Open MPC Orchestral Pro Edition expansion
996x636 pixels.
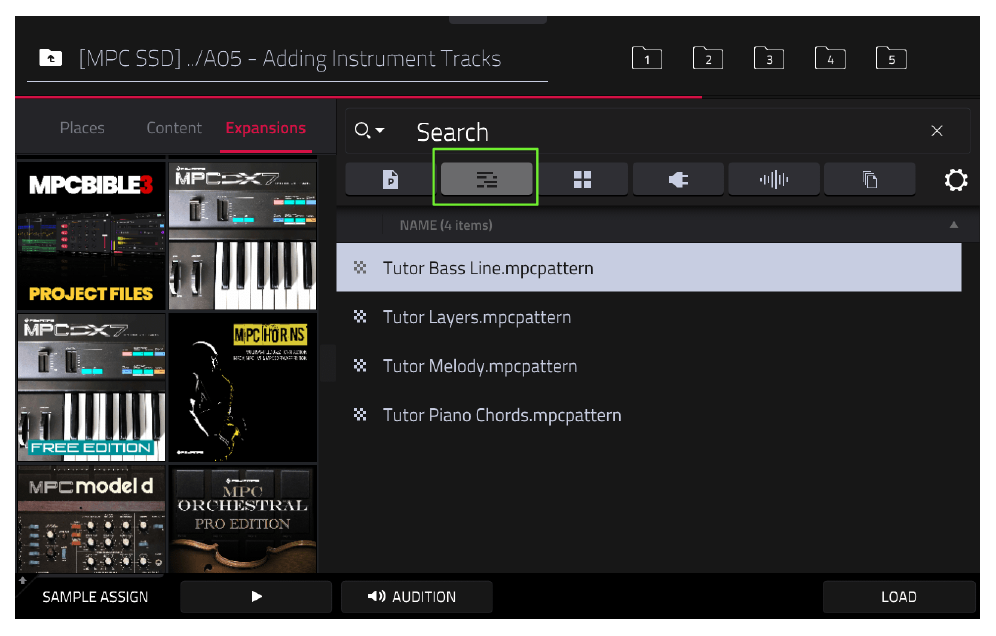[243, 519]
